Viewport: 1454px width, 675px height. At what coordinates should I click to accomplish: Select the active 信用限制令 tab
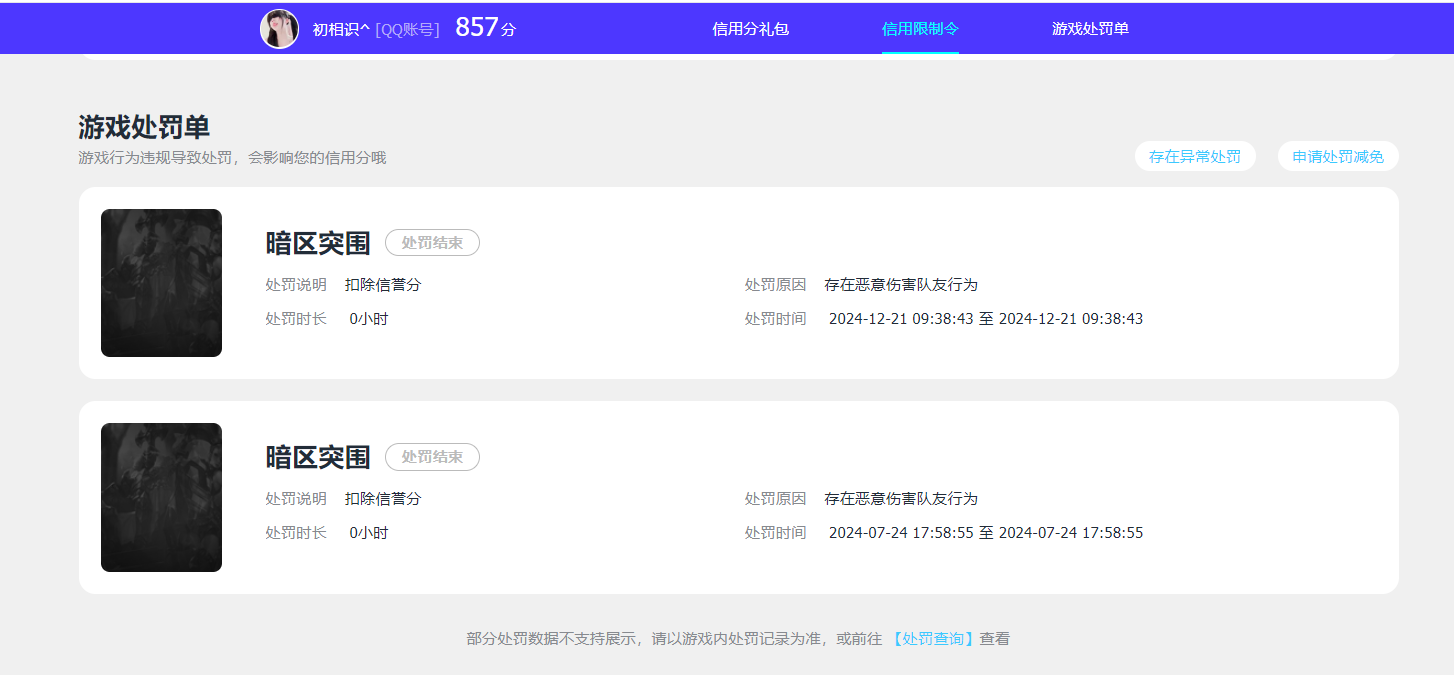coord(920,28)
